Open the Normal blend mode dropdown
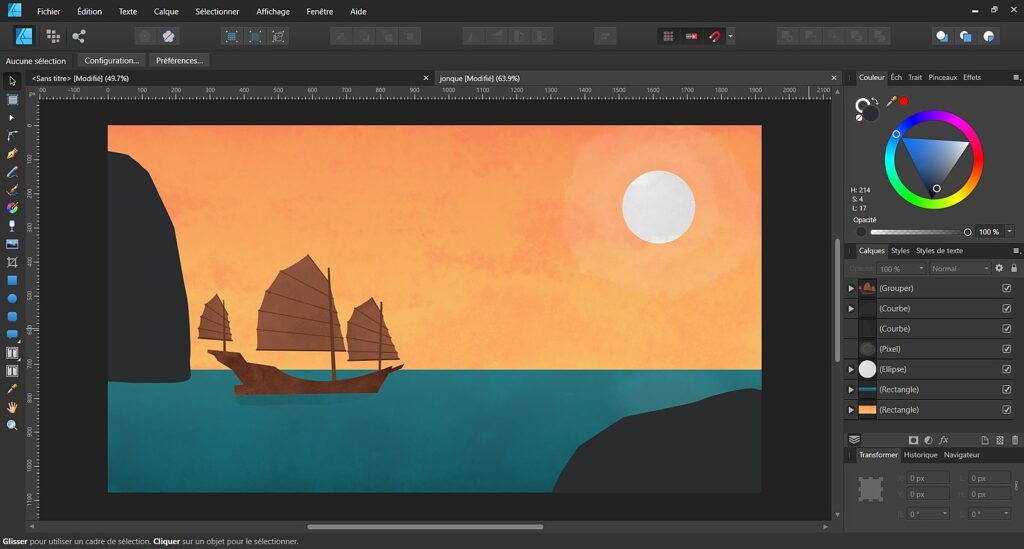Image resolution: width=1024 pixels, height=549 pixels. click(959, 268)
